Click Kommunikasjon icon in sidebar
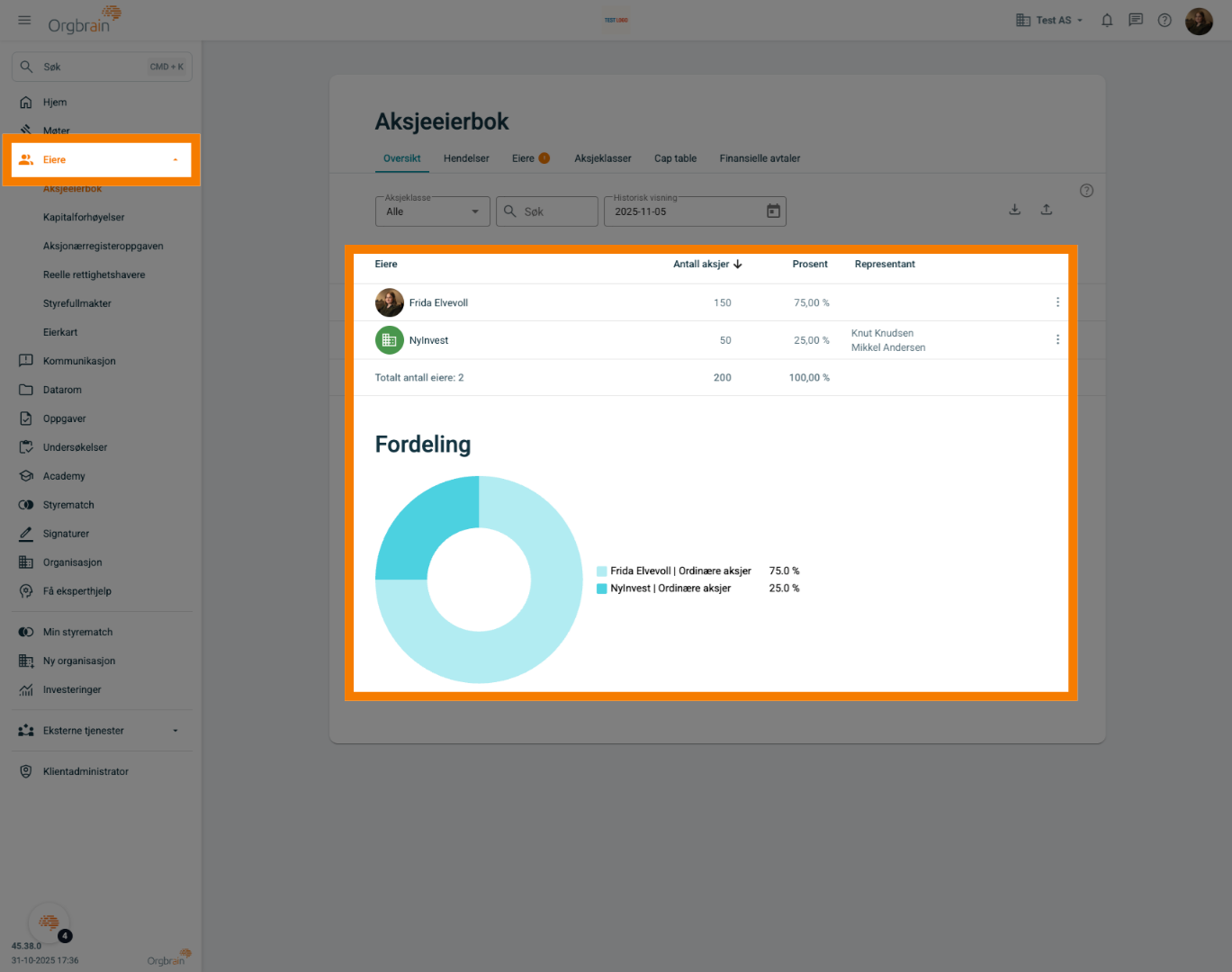This screenshot has width=1232, height=972. [26, 361]
